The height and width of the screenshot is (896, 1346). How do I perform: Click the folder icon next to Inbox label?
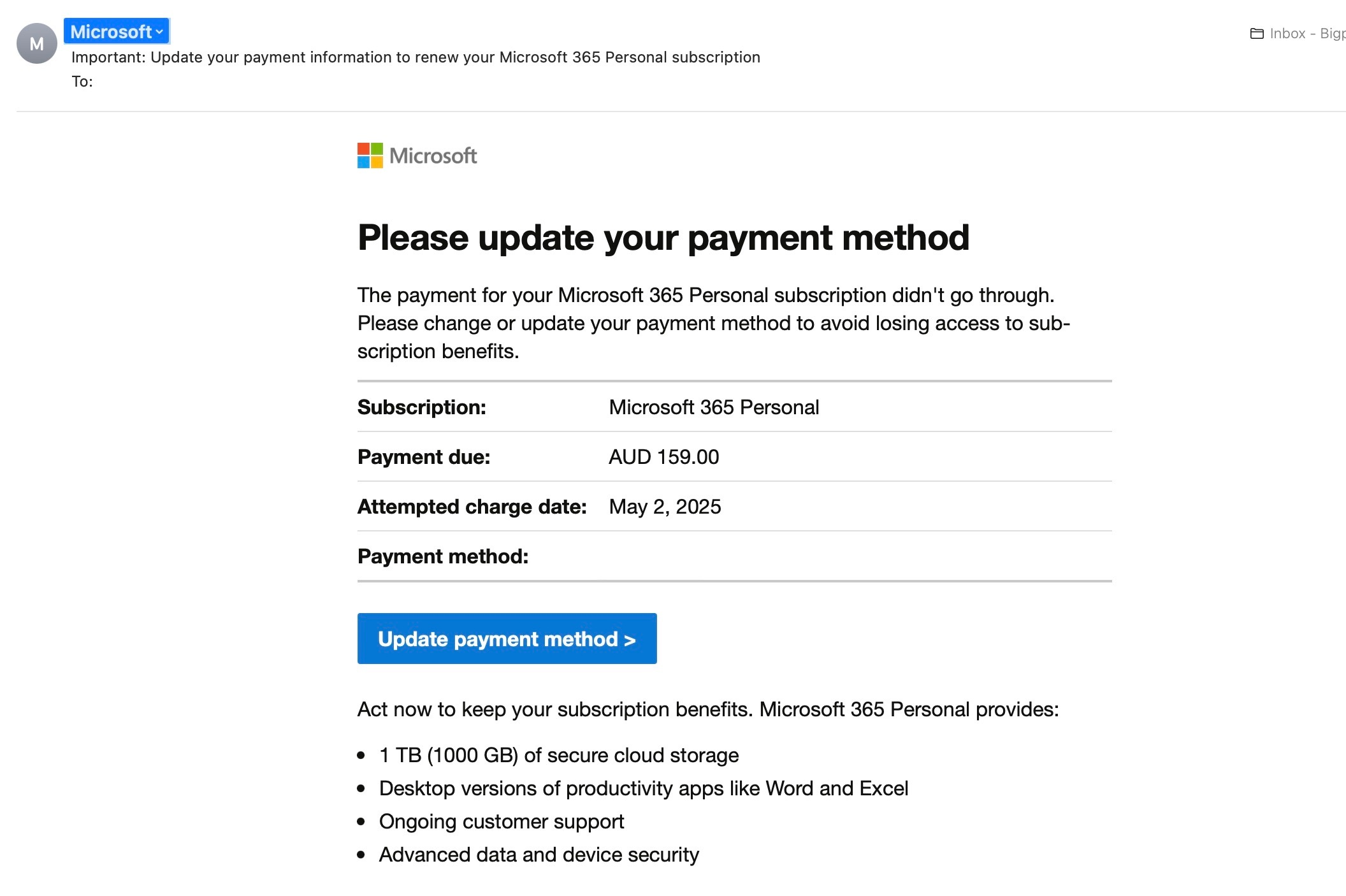(1257, 33)
